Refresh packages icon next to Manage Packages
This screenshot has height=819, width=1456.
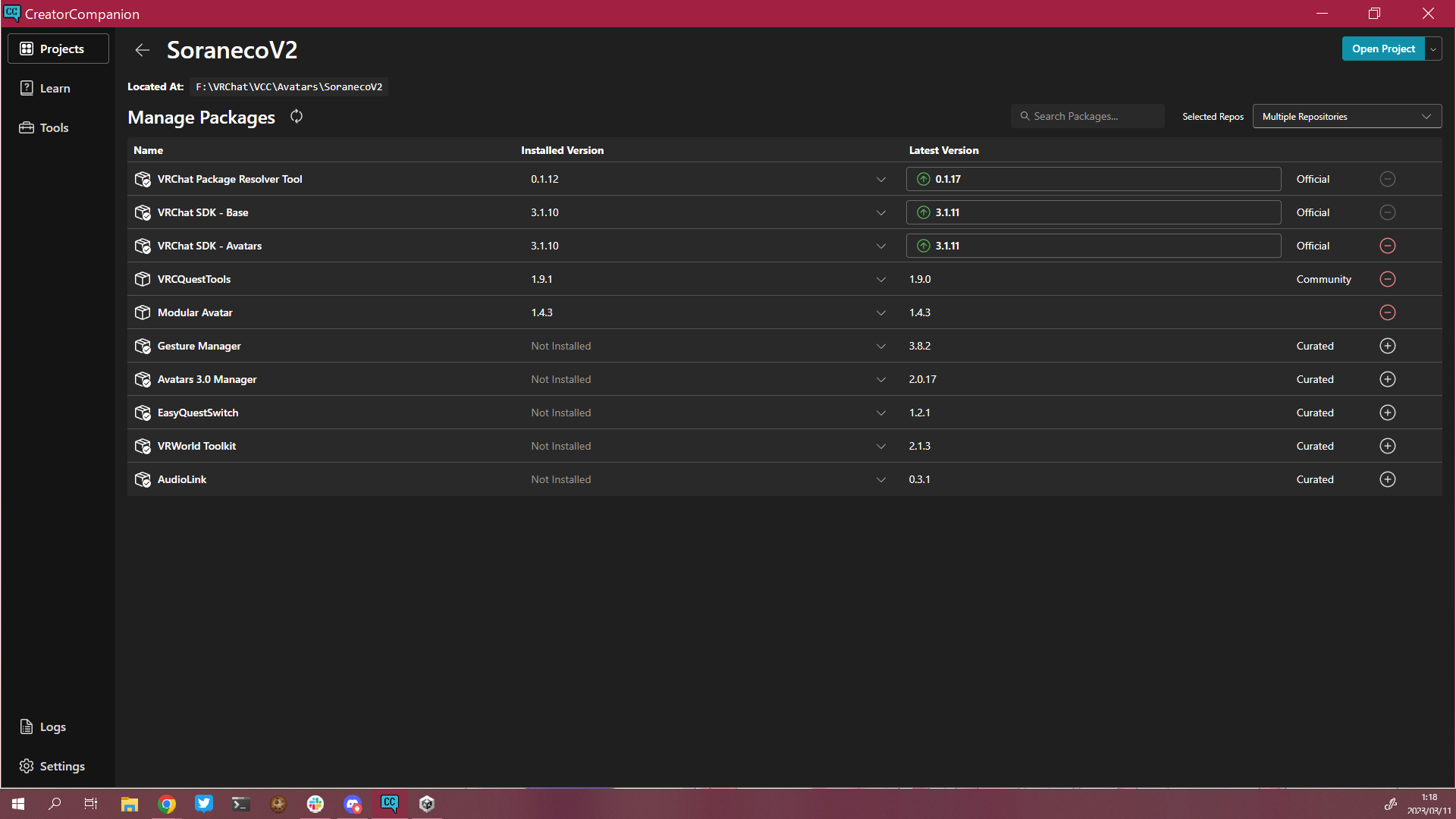coord(297,117)
